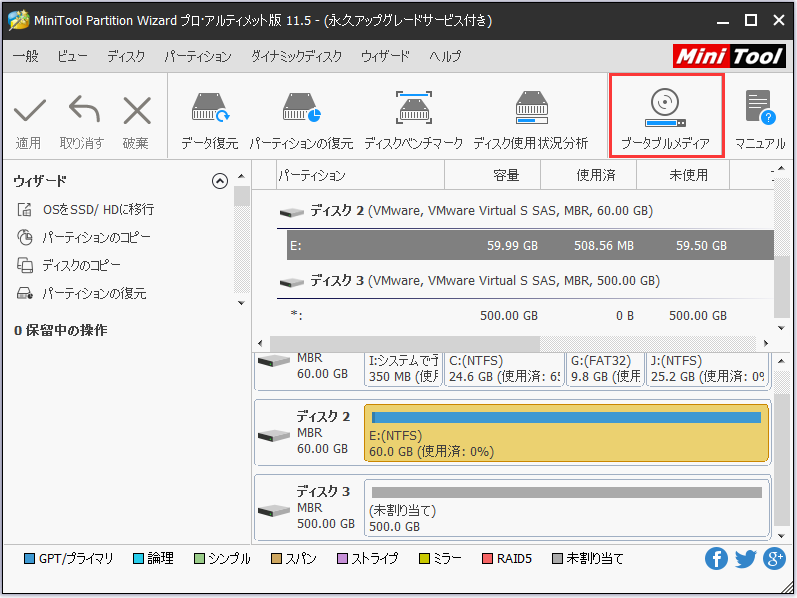Start ディスクベンチマーク (Disk Benchmark)

(x=414, y=108)
